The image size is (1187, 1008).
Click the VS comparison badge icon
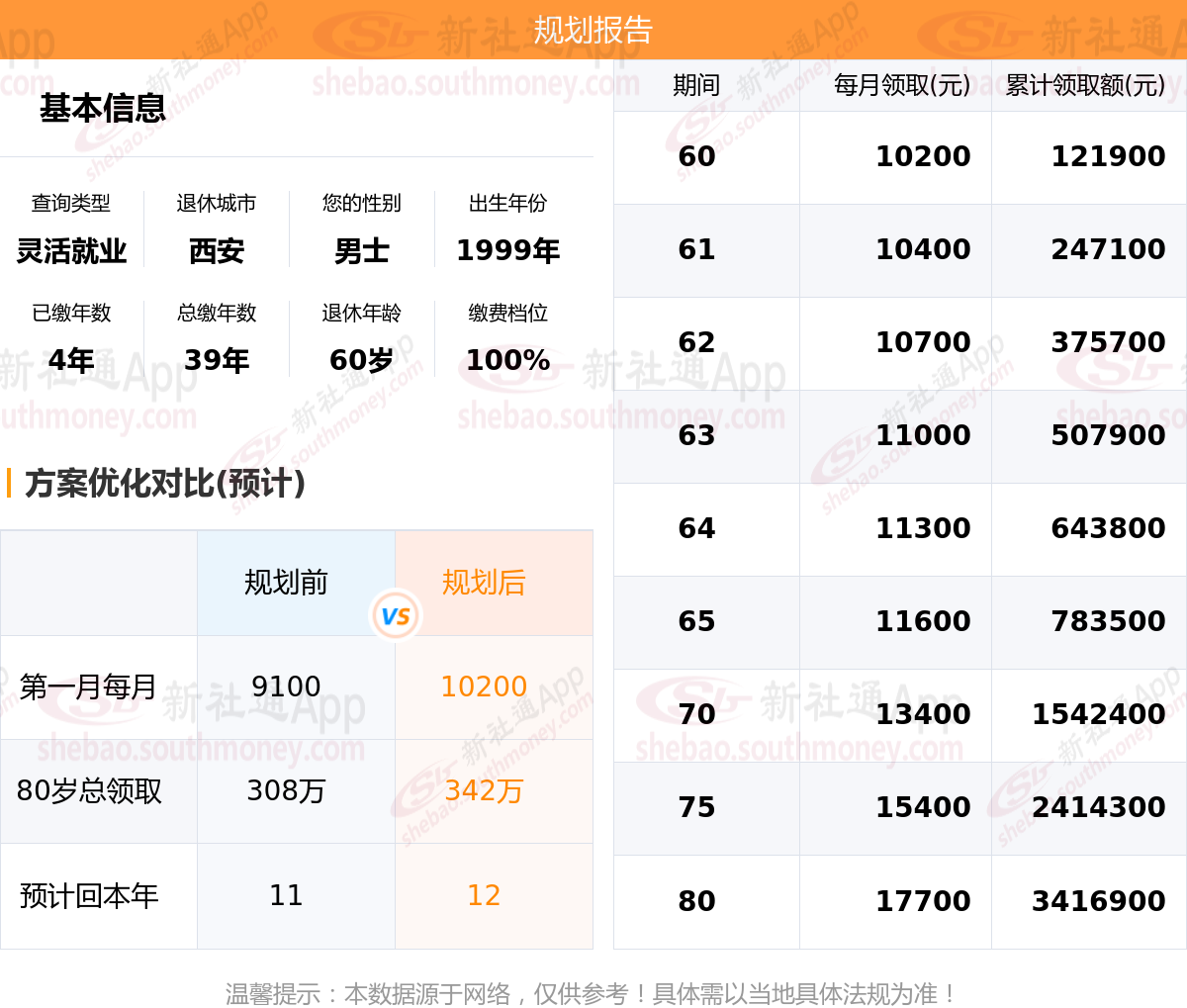(396, 615)
